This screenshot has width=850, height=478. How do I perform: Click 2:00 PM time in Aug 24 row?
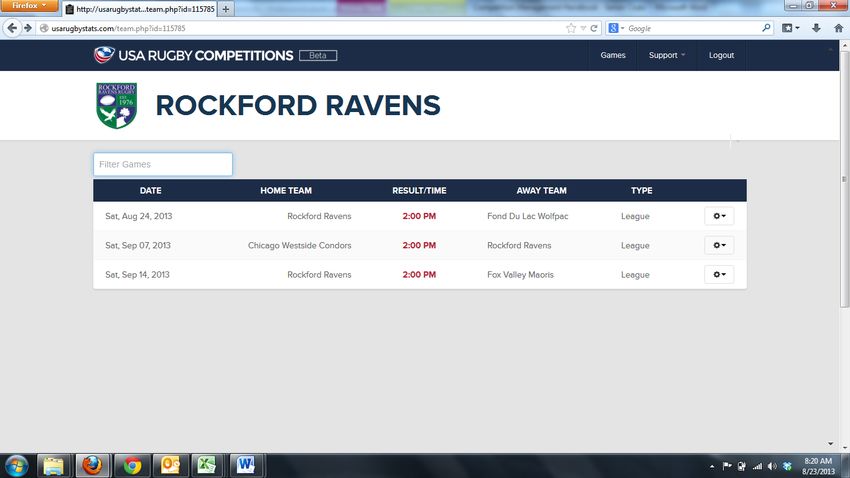(419, 216)
